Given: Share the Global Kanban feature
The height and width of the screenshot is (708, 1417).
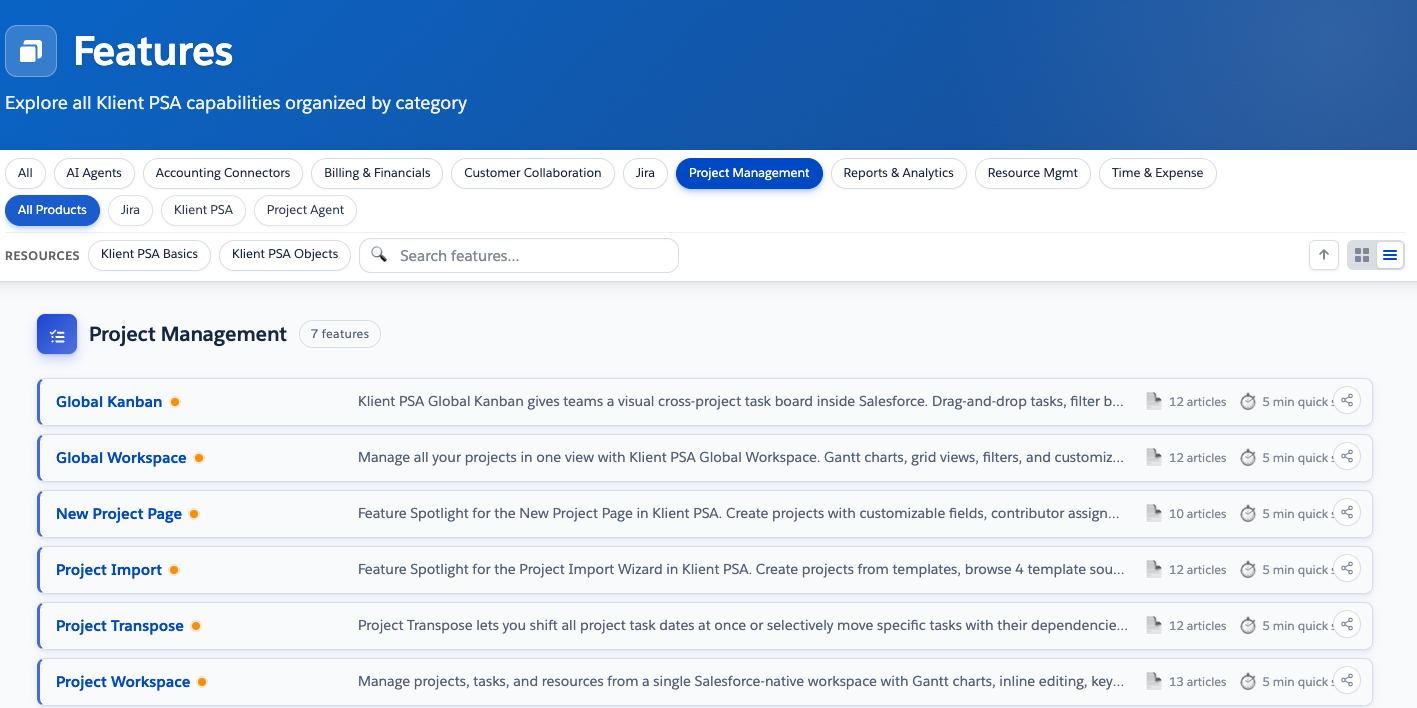Looking at the screenshot, I should tap(1347, 401).
